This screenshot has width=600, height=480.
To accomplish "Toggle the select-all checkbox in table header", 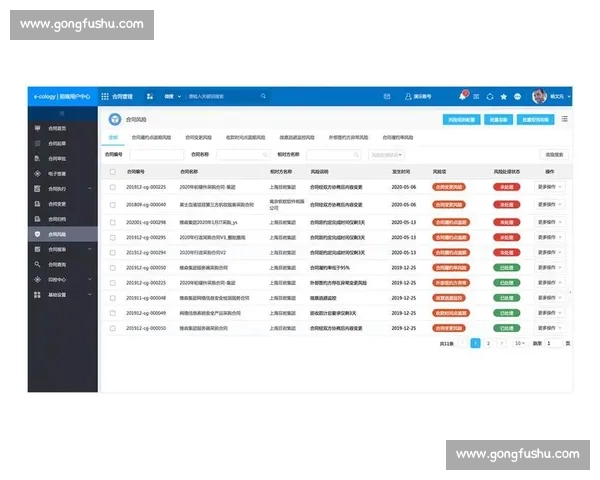I will pyautogui.click(x=112, y=171).
